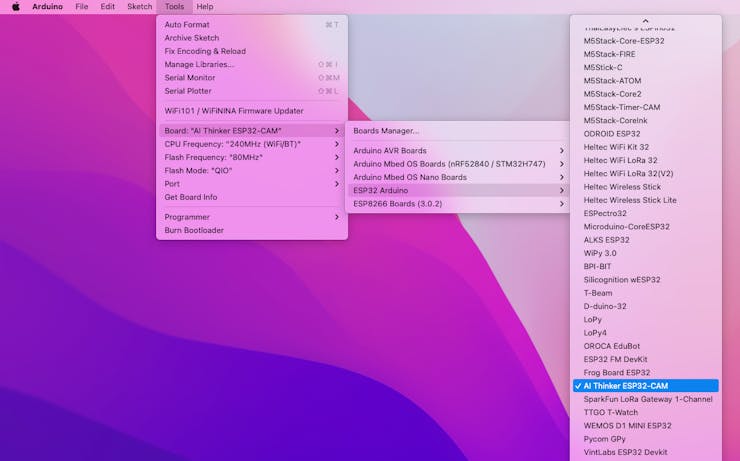Launch WiFi101 / WiFiNINA Firmware Updater

(252, 111)
